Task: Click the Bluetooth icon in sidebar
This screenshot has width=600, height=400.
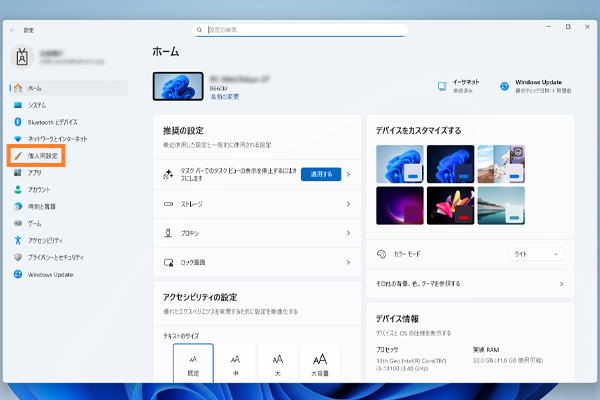Action: click(18, 122)
